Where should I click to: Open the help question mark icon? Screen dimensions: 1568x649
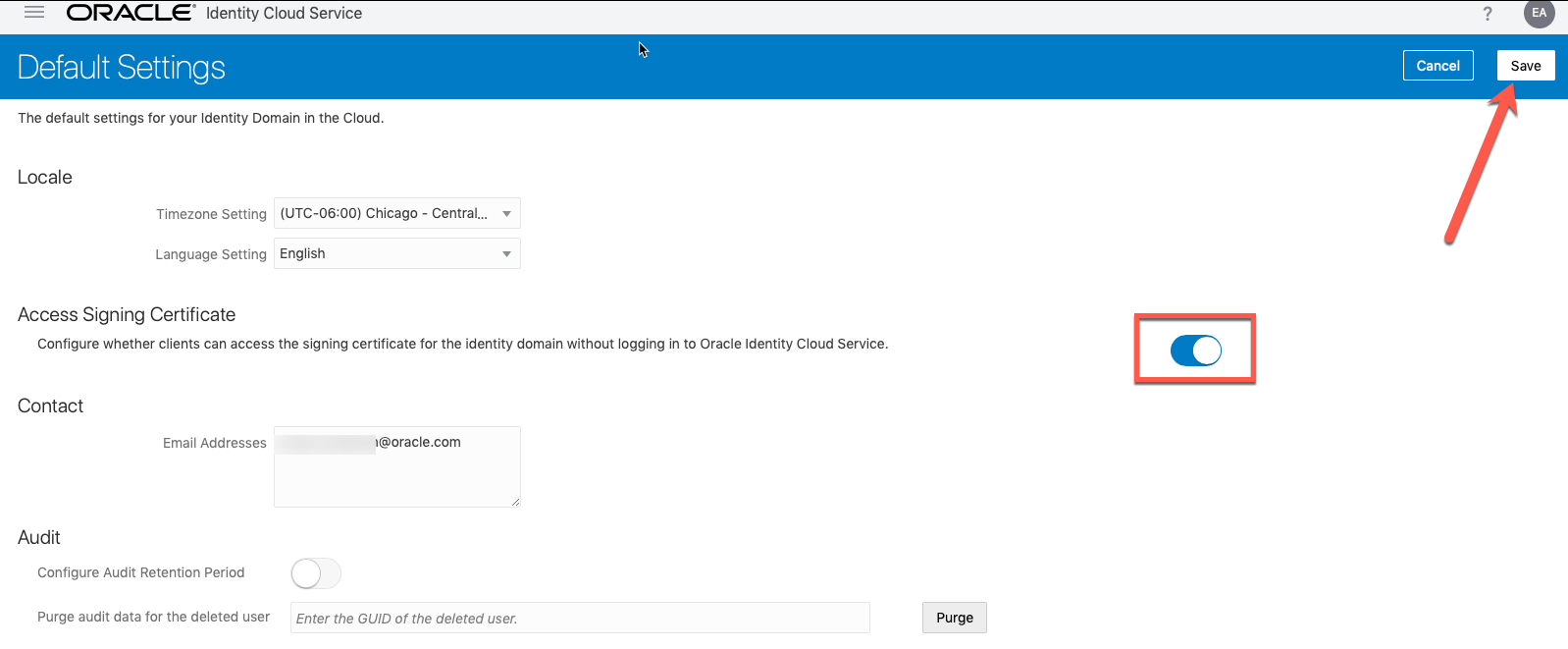1488,14
